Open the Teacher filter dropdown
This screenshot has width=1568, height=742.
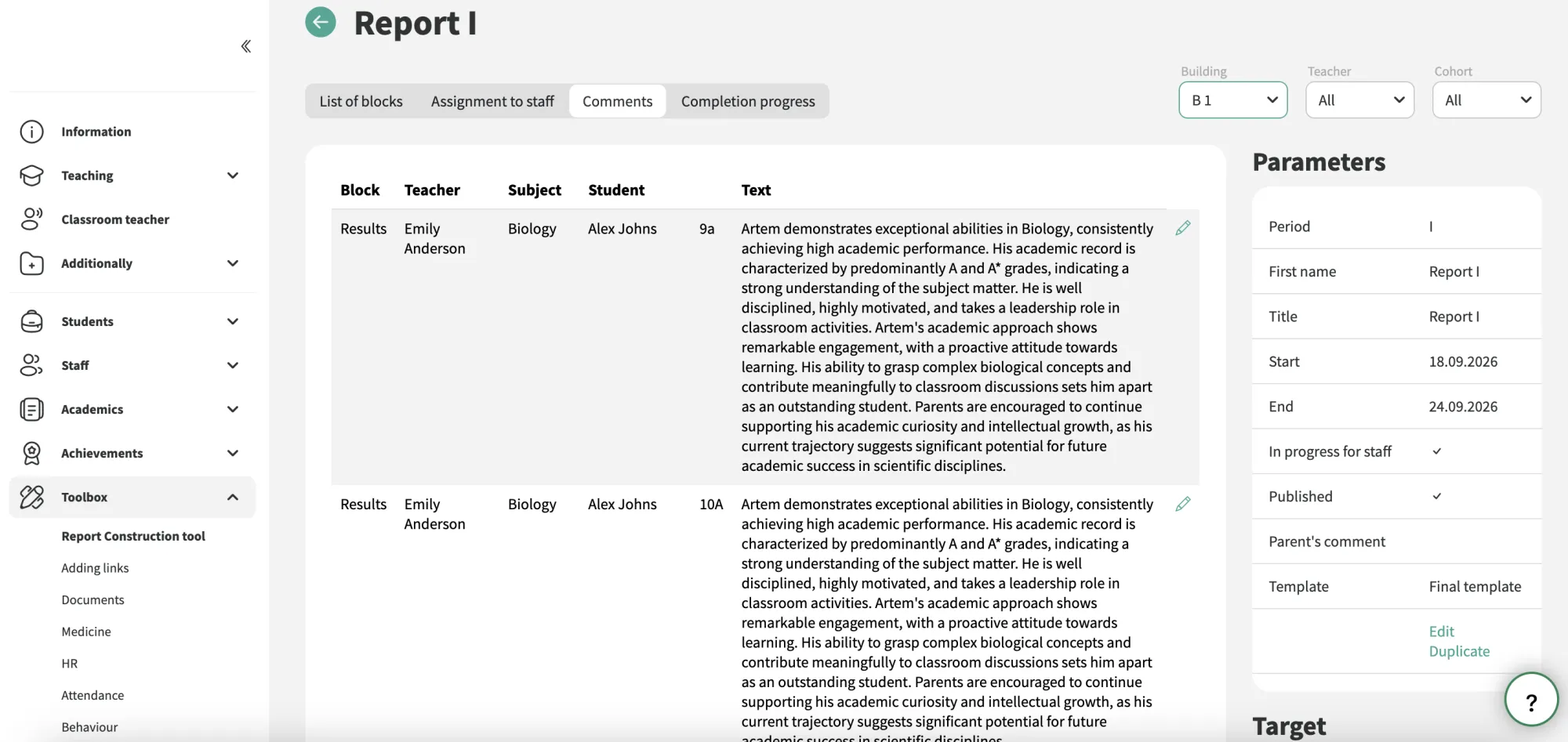(1360, 100)
